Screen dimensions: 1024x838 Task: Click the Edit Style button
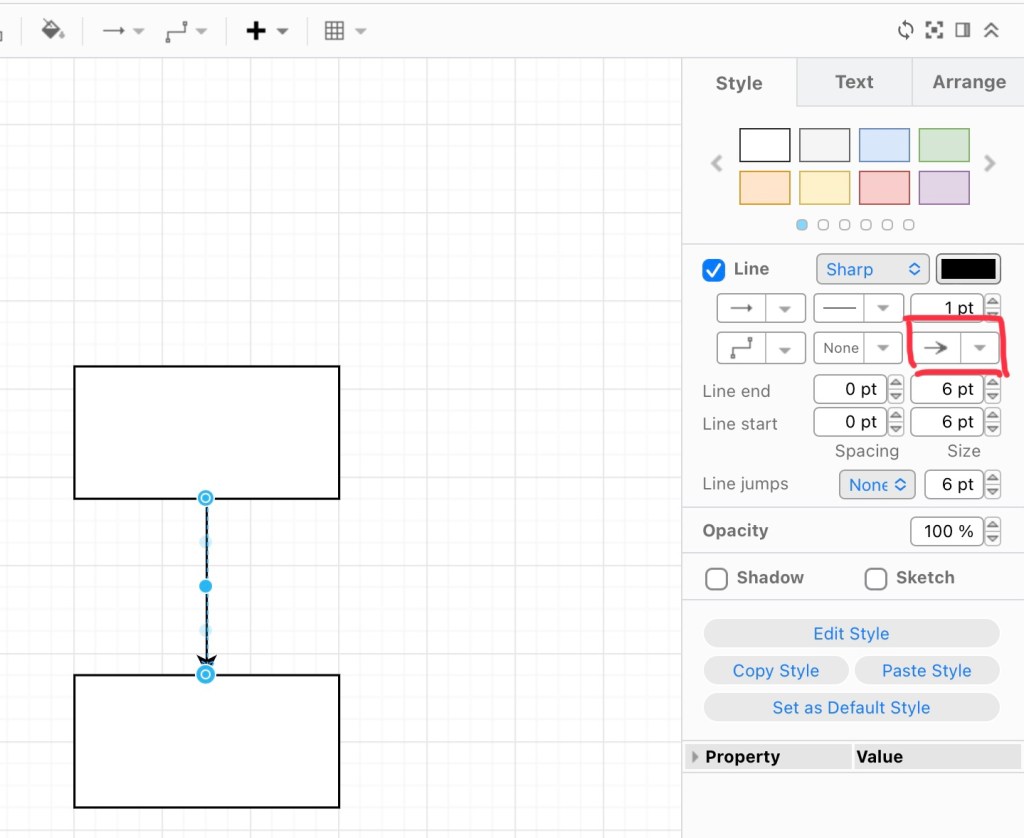click(851, 634)
